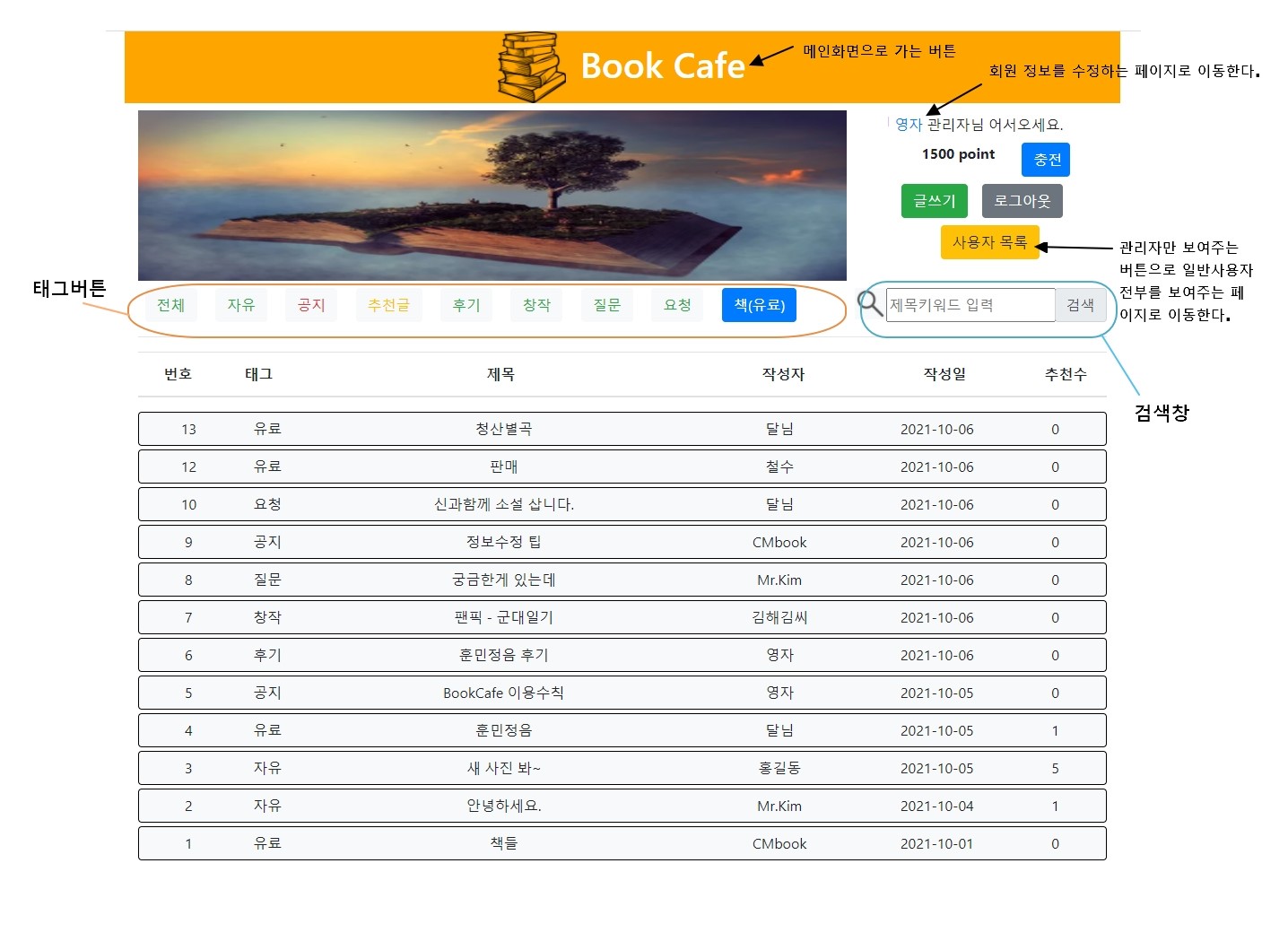Screen dimensions: 1288x933
Task: Select the 전체 tag filter
Action: click(170, 304)
